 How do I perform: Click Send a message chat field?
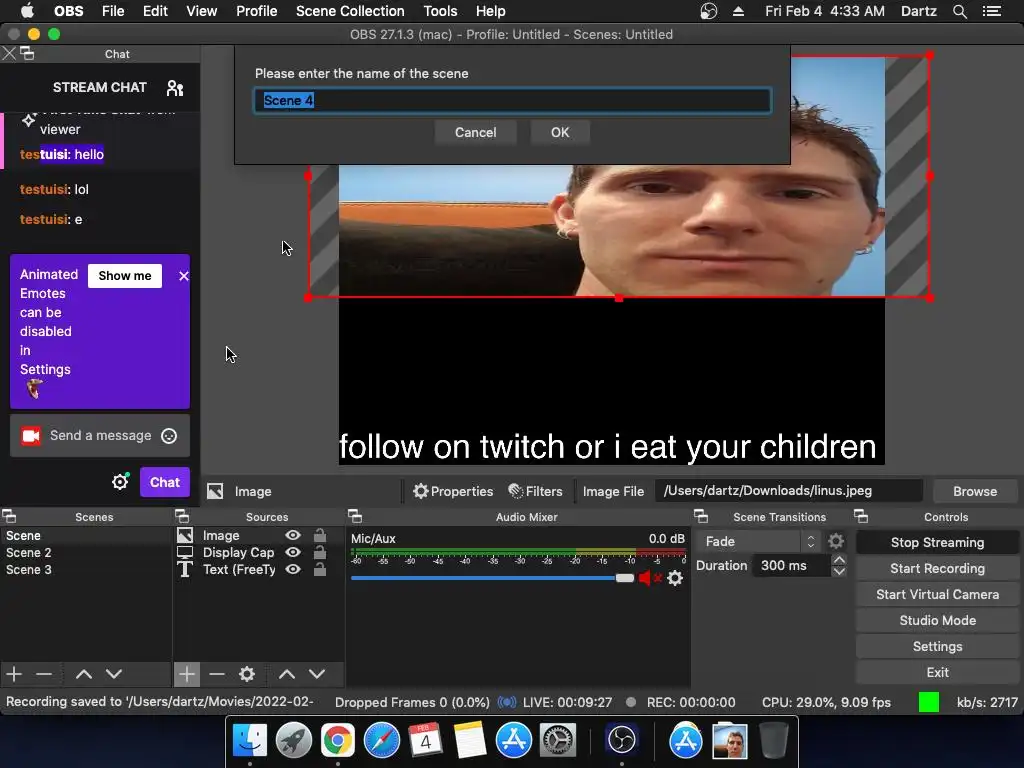click(101, 436)
